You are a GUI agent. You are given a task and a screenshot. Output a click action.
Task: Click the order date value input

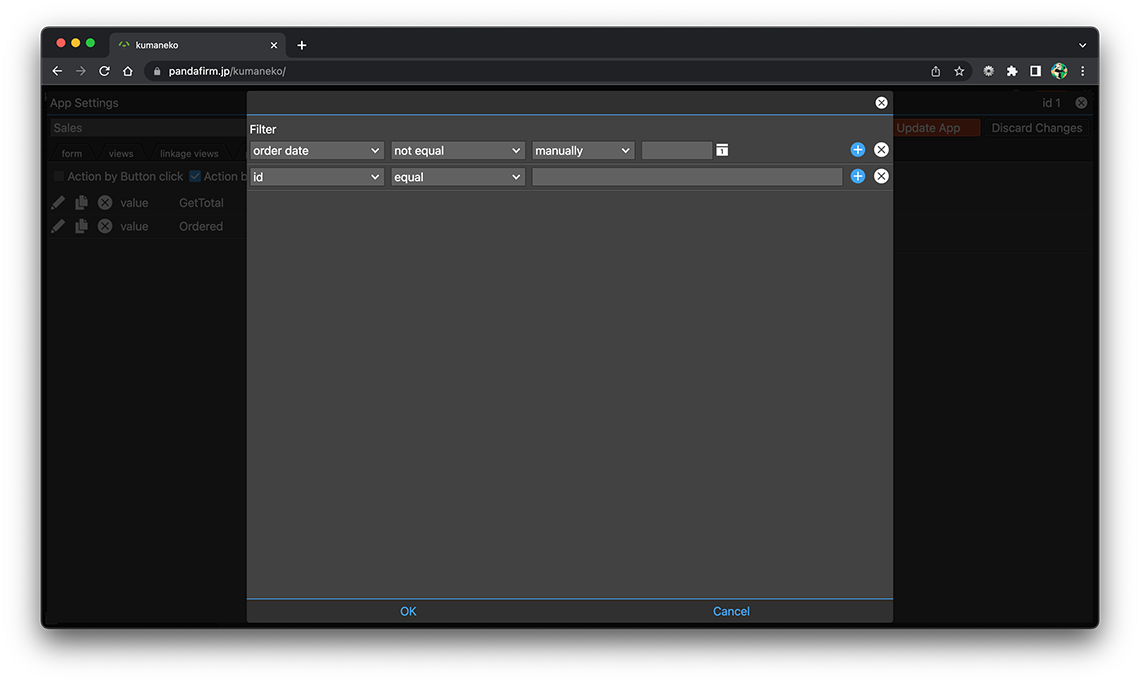676,150
